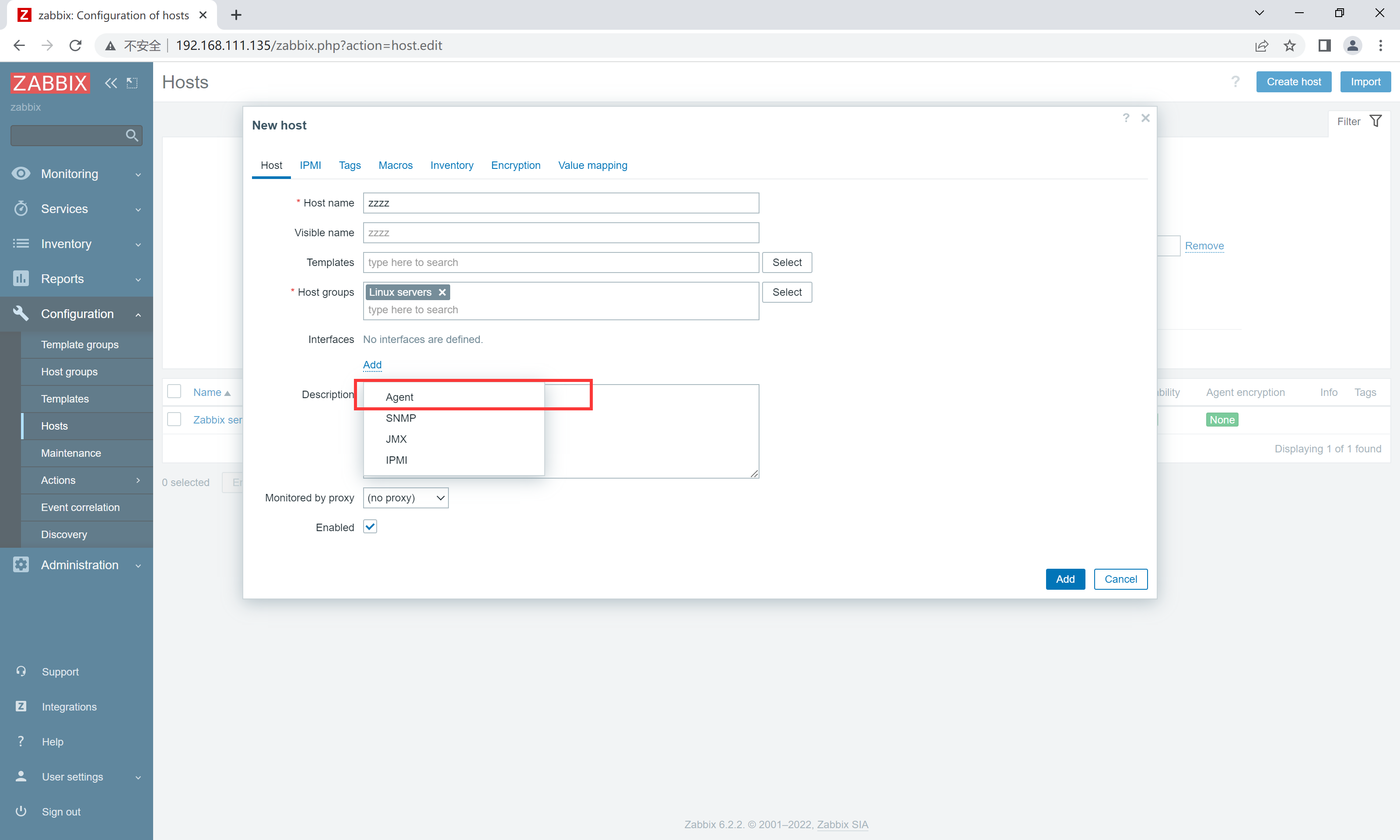This screenshot has height=840, width=1400.
Task: Click the sidebar search magnifier icon
Action: click(131, 135)
